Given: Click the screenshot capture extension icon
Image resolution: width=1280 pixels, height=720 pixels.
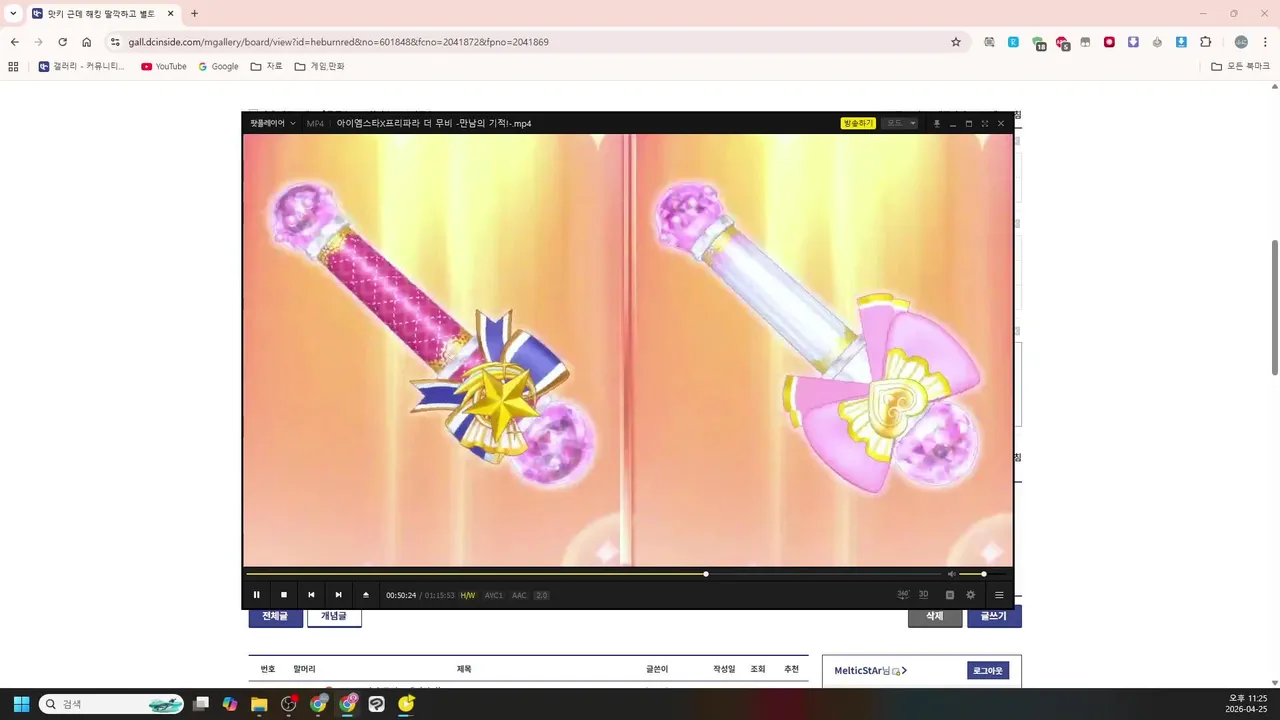Looking at the screenshot, I should tap(989, 42).
